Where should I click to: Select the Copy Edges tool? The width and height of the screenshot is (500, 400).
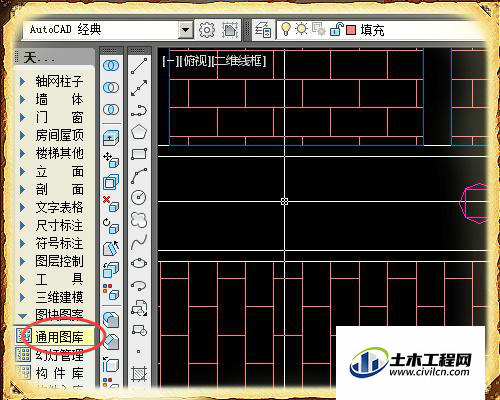point(111,364)
